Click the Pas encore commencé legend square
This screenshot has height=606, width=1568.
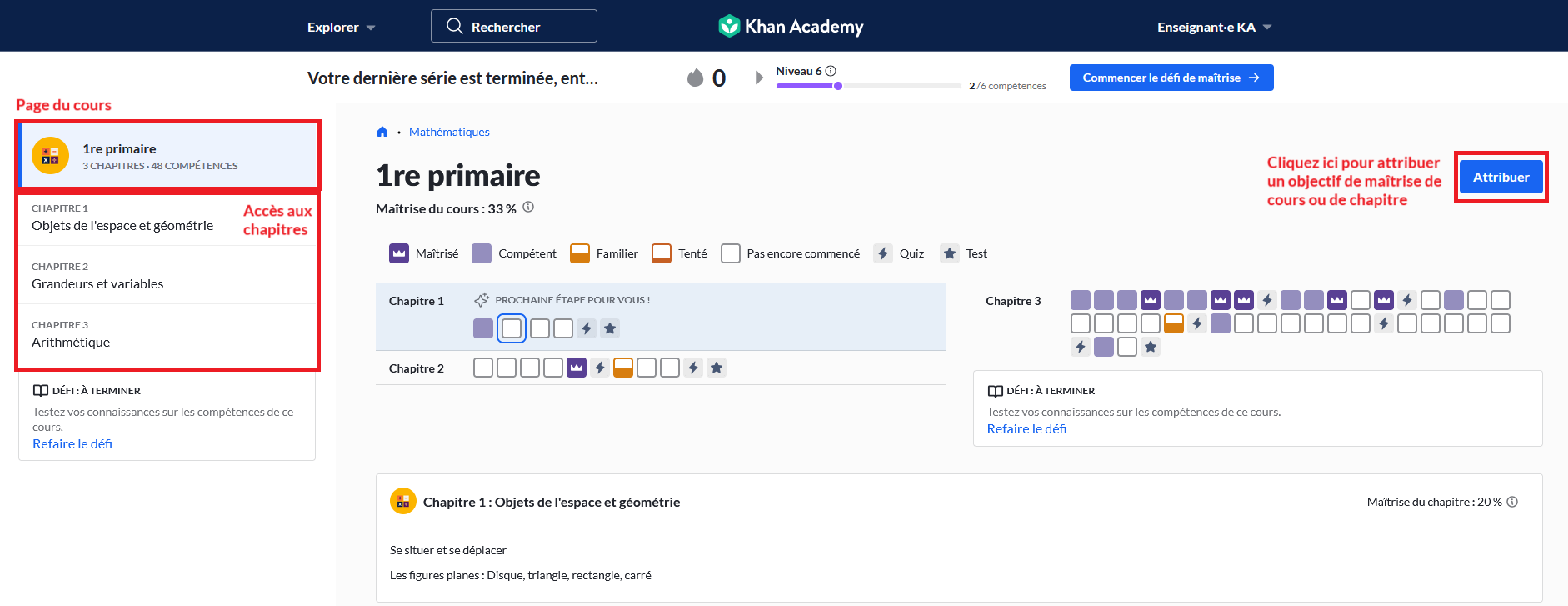pyautogui.click(x=731, y=253)
